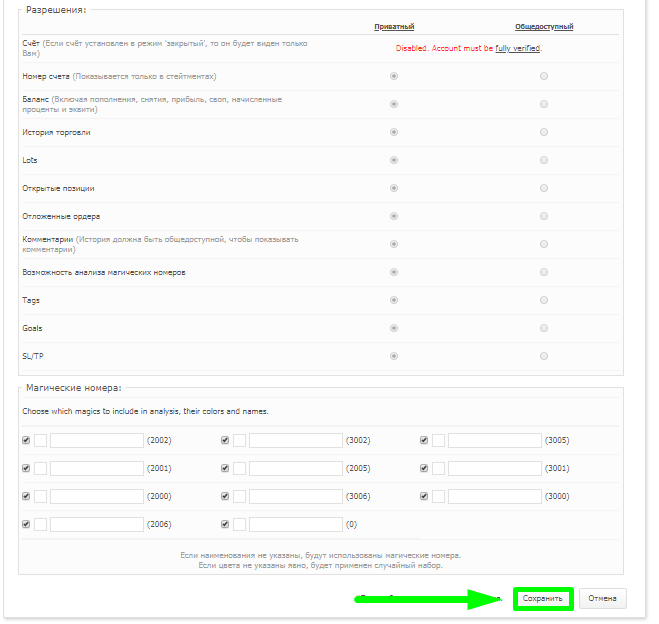Choose Общедоступный for SL/TP
Viewport: 659px width, 624px height.
543,356
